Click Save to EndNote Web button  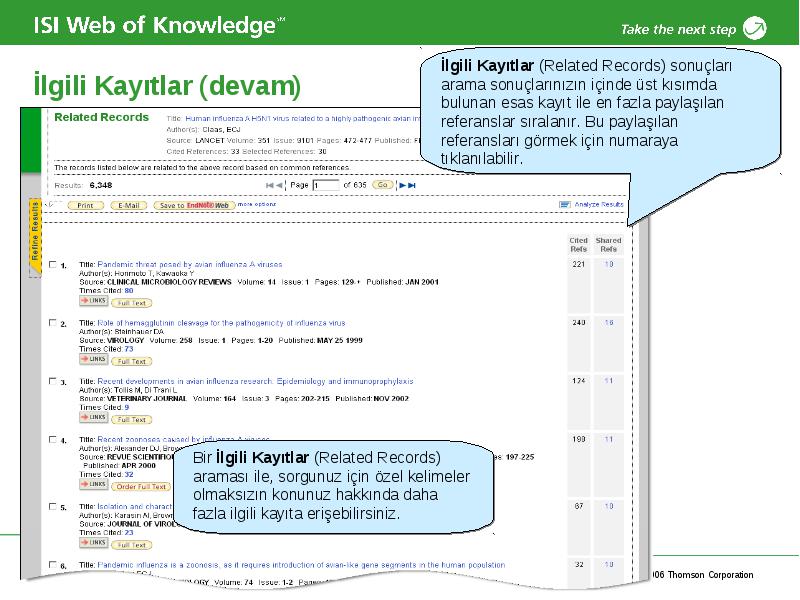(194, 206)
